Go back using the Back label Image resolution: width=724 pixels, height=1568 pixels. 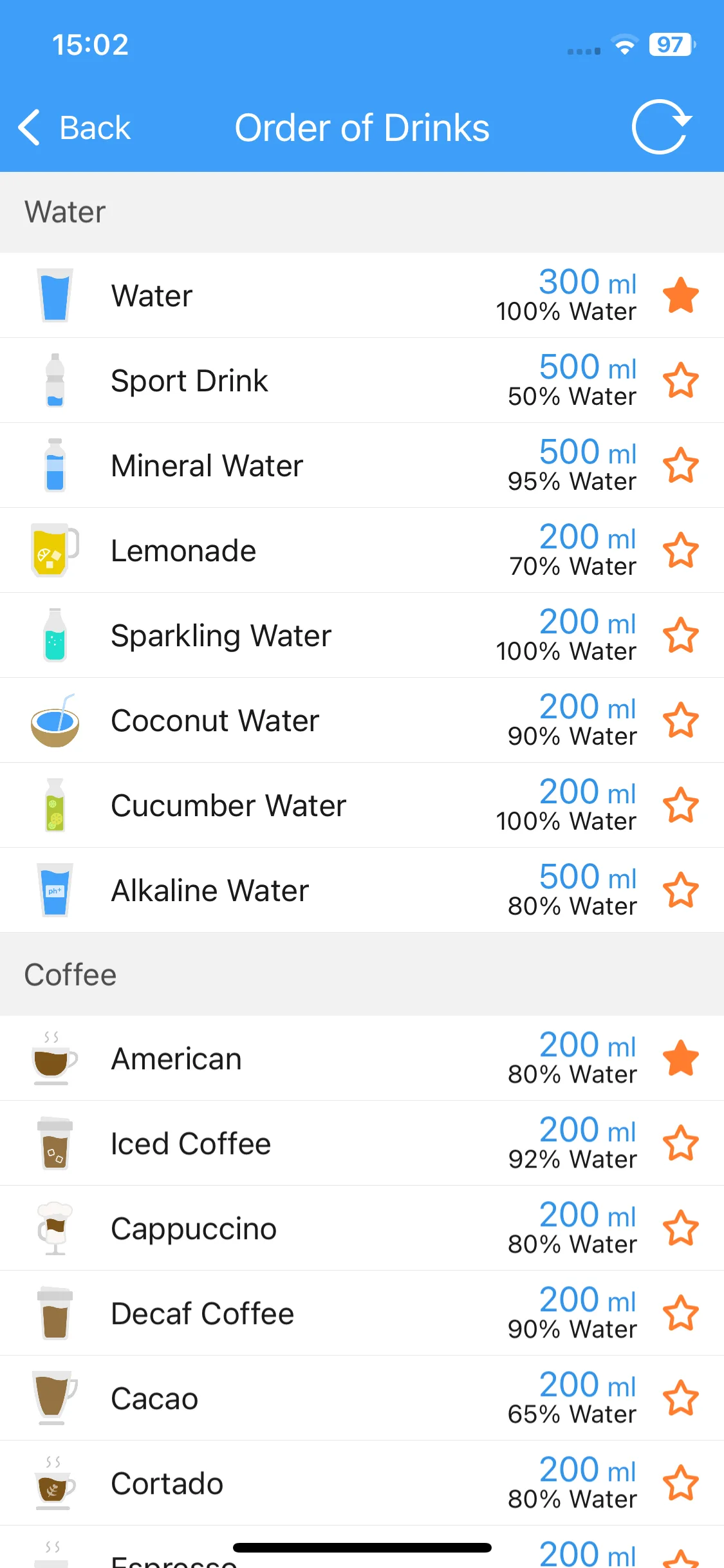[x=95, y=127]
